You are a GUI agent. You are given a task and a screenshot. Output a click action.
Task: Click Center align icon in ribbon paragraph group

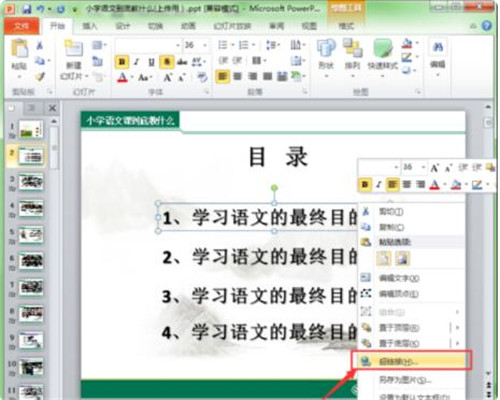coord(237,77)
